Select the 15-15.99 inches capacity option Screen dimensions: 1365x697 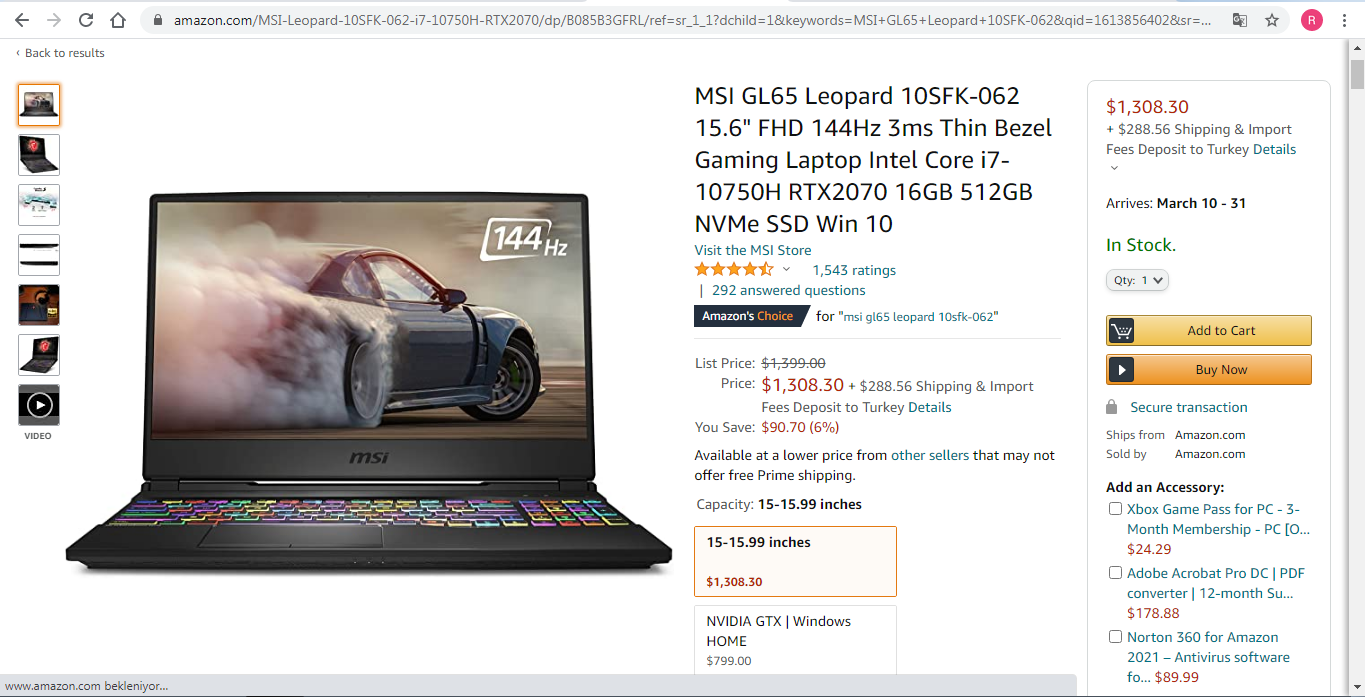tap(795, 561)
